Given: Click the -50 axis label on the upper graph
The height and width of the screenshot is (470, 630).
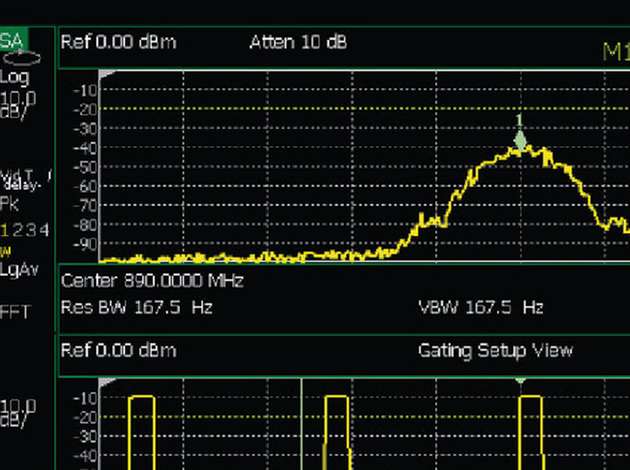Looking at the screenshot, I should tap(85, 167).
